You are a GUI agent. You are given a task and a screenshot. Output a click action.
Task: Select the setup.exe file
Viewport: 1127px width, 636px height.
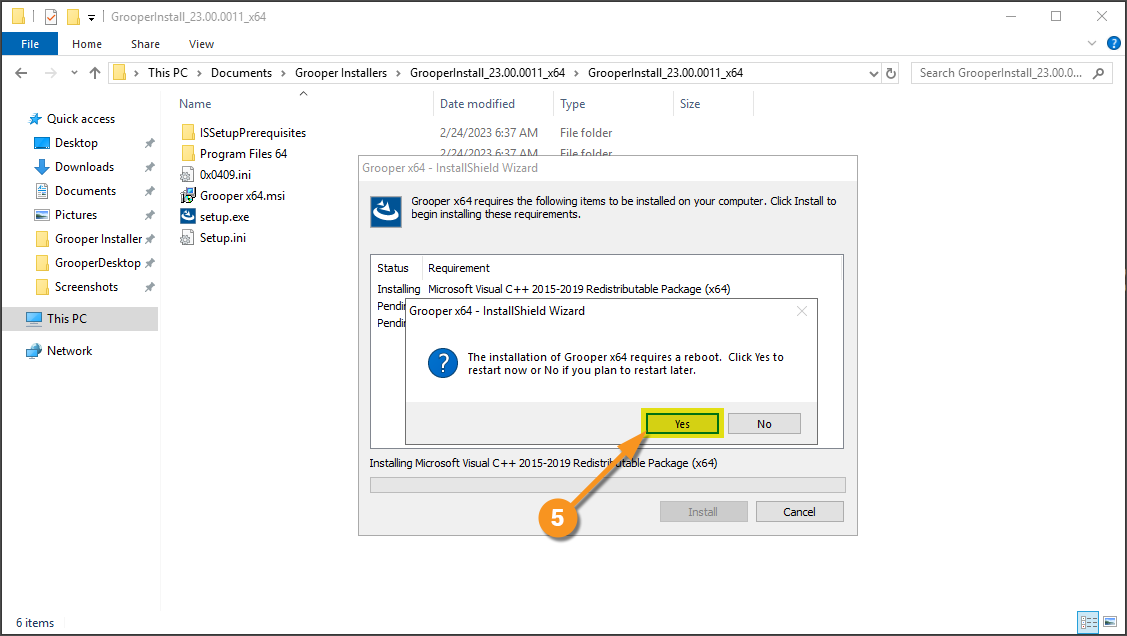point(224,217)
